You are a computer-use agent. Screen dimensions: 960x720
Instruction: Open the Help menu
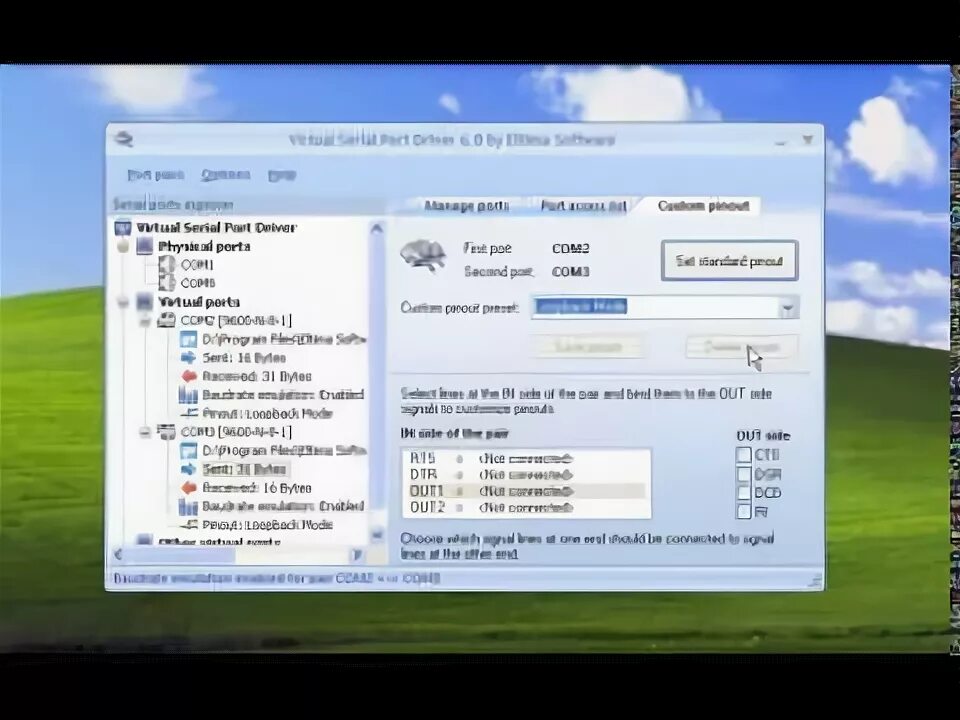point(282,176)
